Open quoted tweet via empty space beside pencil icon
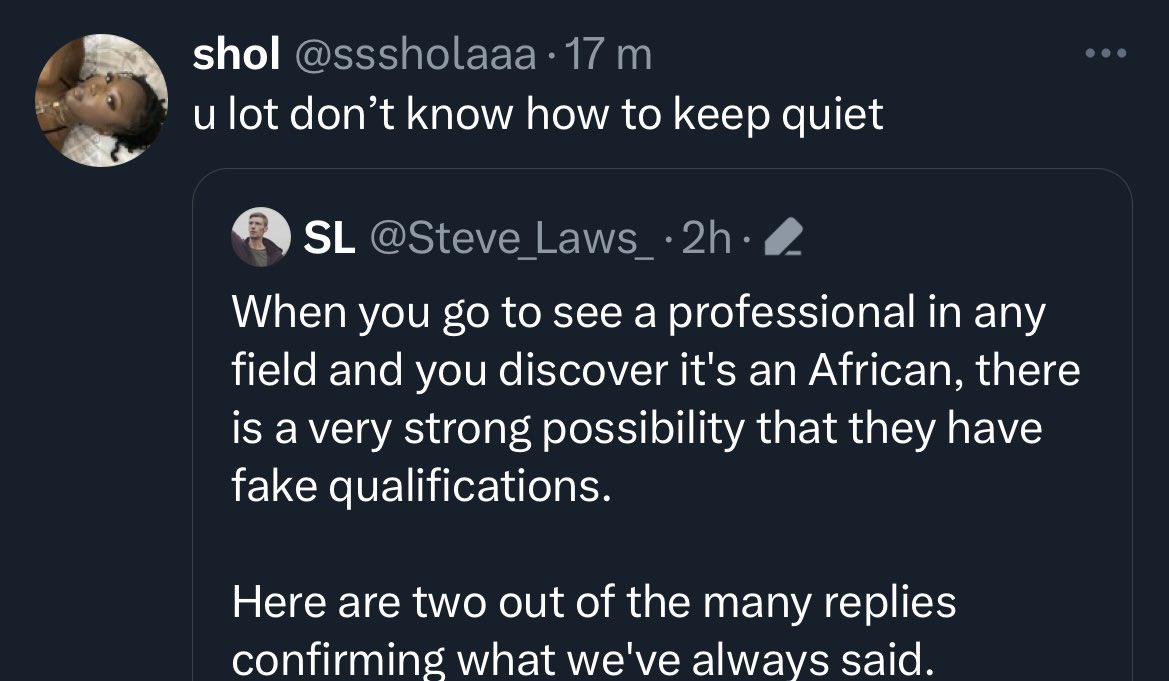1169x681 pixels. pyautogui.click(x=950, y=240)
